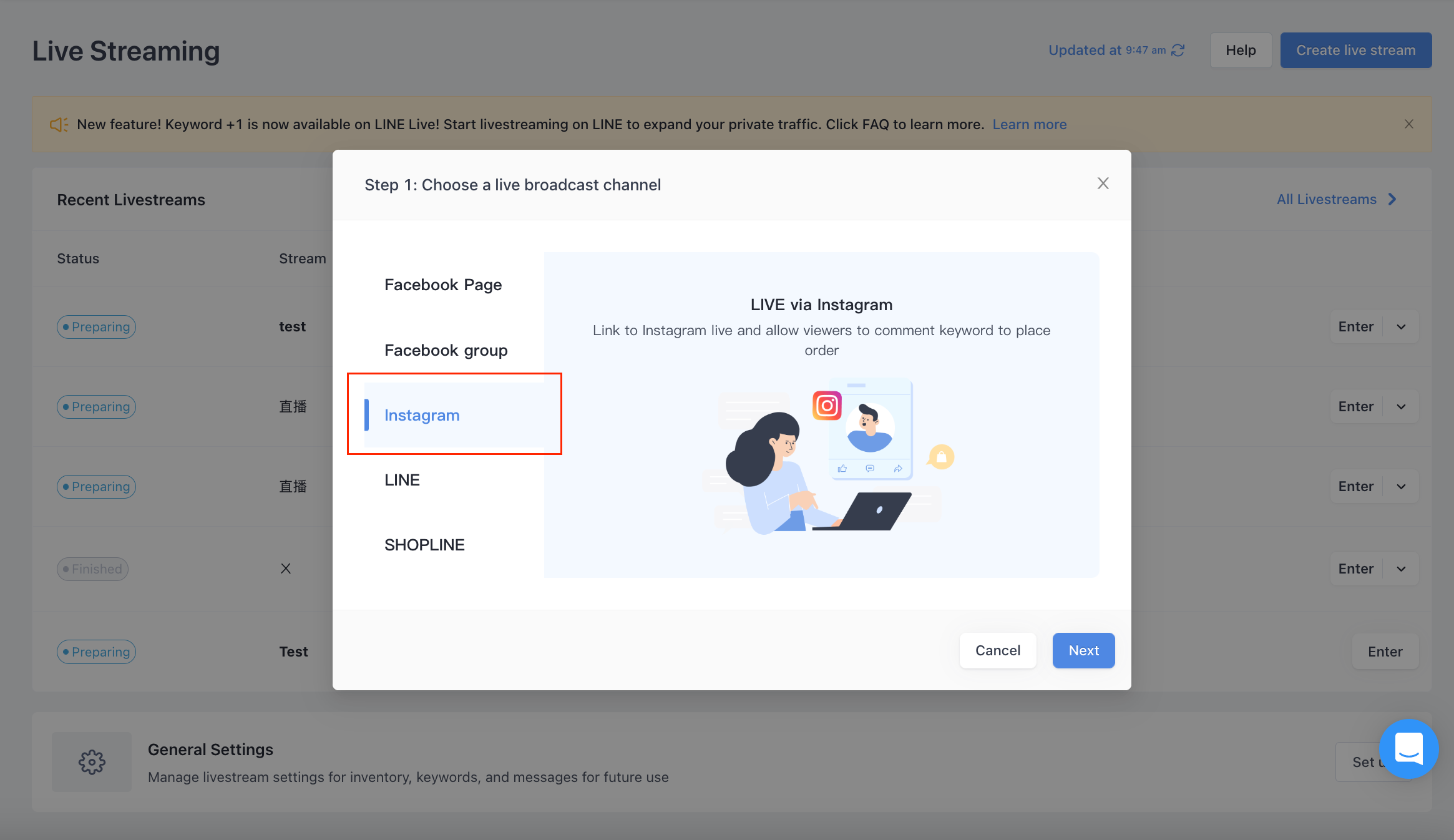Open the Learn more link
This screenshot has height=840, width=1454.
pyautogui.click(x=1030, y=124)
